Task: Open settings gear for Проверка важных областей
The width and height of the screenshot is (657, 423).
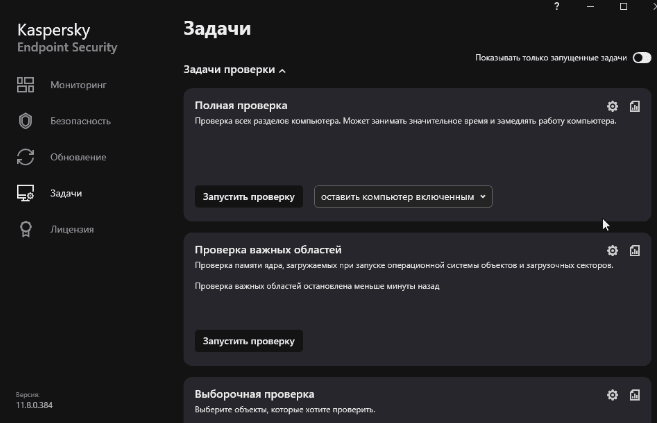Action: [612, 250]
